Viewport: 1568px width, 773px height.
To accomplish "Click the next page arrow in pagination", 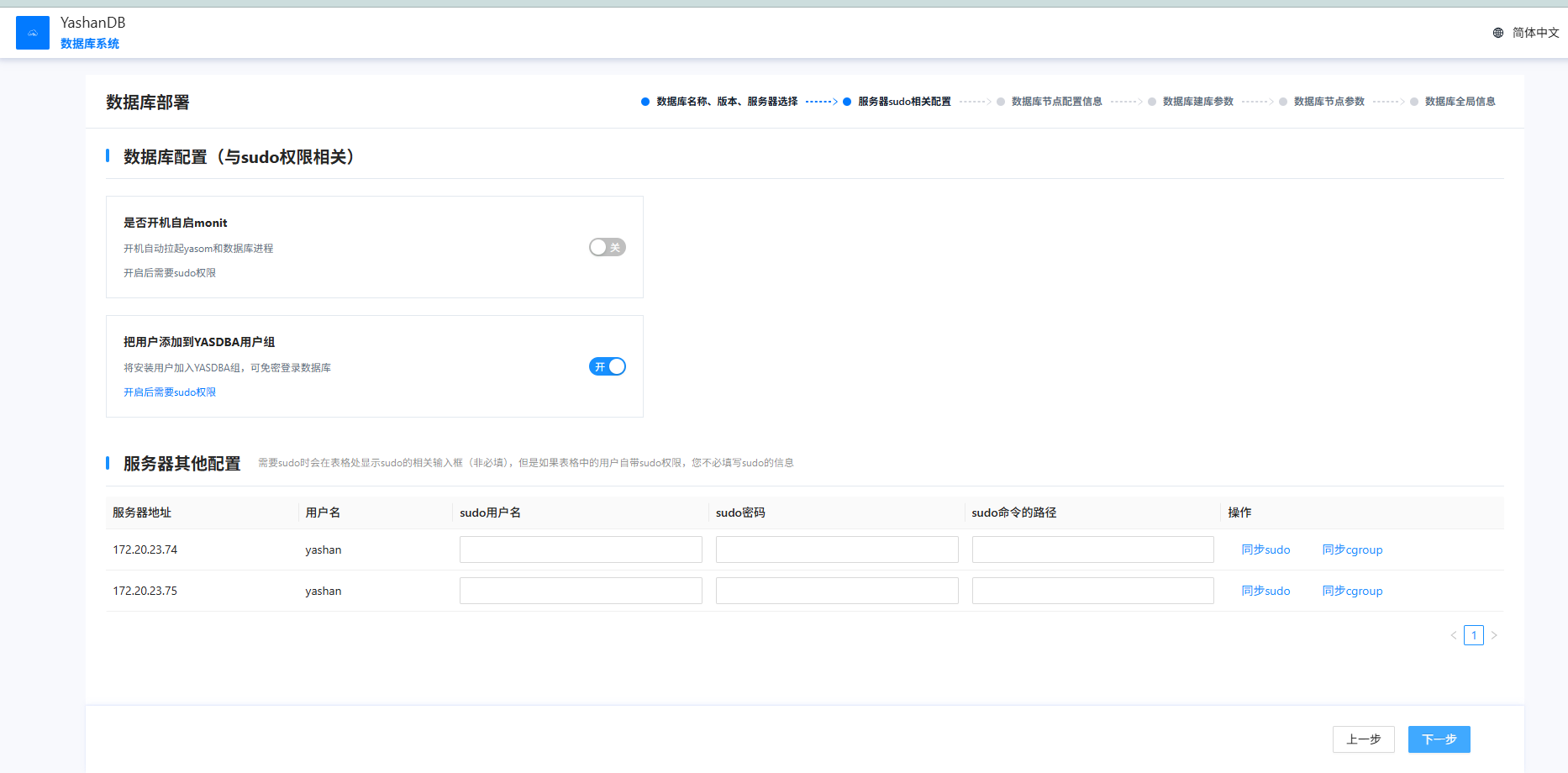I will tap(1494, 635).
